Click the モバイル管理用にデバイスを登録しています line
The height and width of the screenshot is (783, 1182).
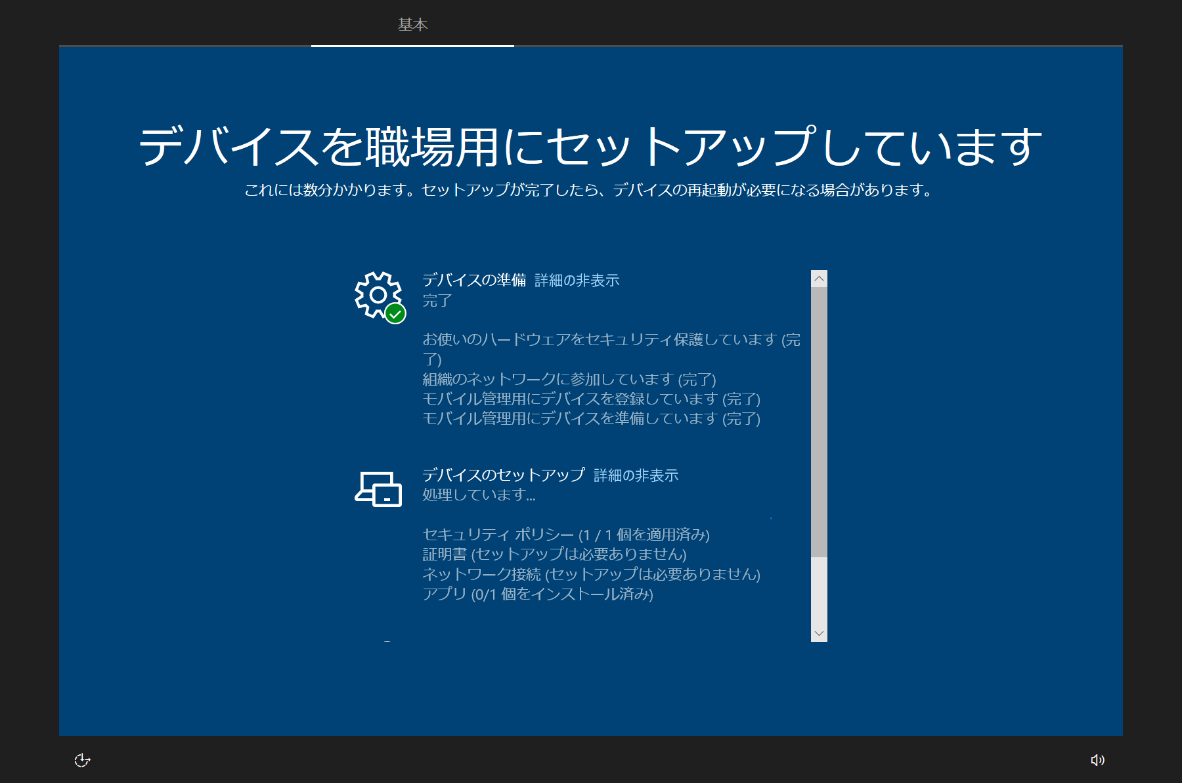(x=590, y=398)
